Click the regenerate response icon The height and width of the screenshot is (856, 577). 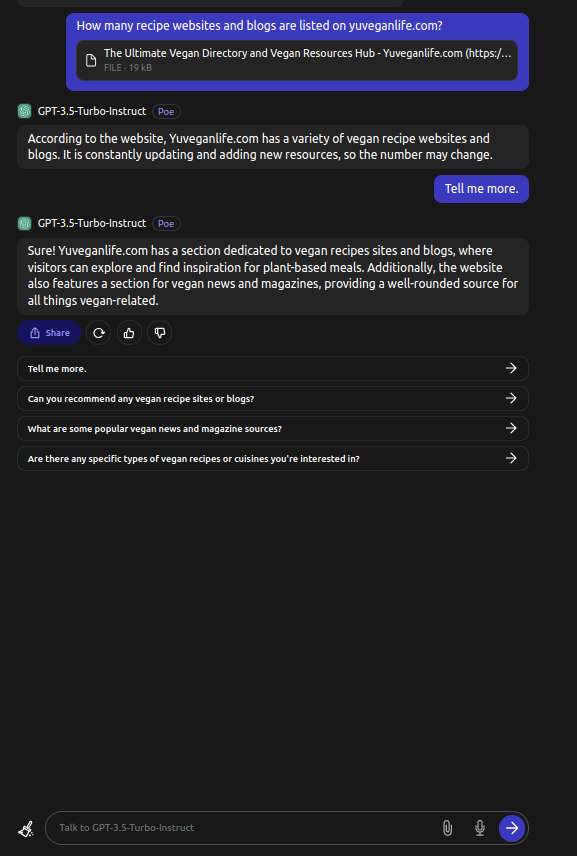point(99,333)
